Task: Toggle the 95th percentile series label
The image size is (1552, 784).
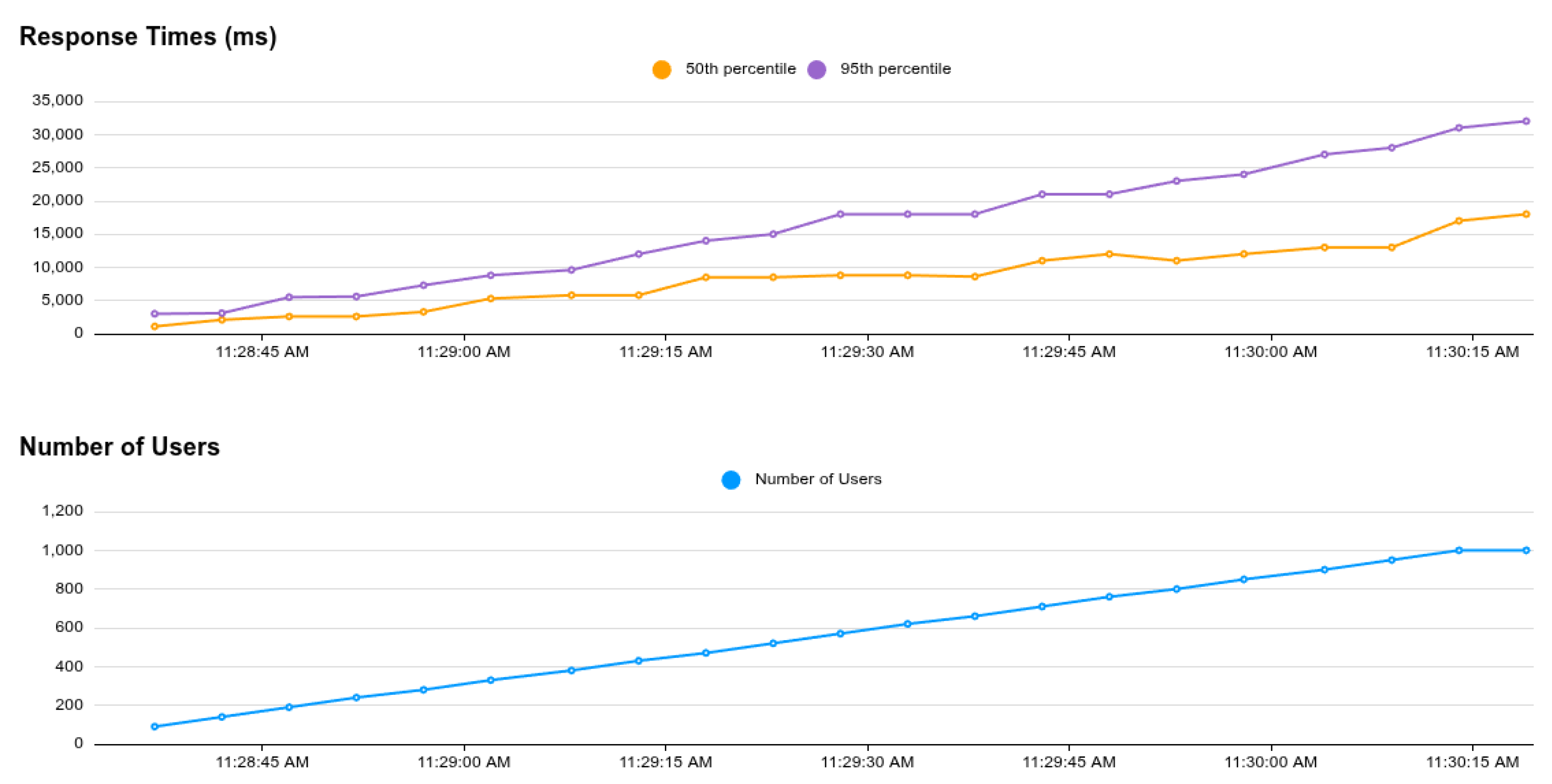Action: (x=895, y=69)
